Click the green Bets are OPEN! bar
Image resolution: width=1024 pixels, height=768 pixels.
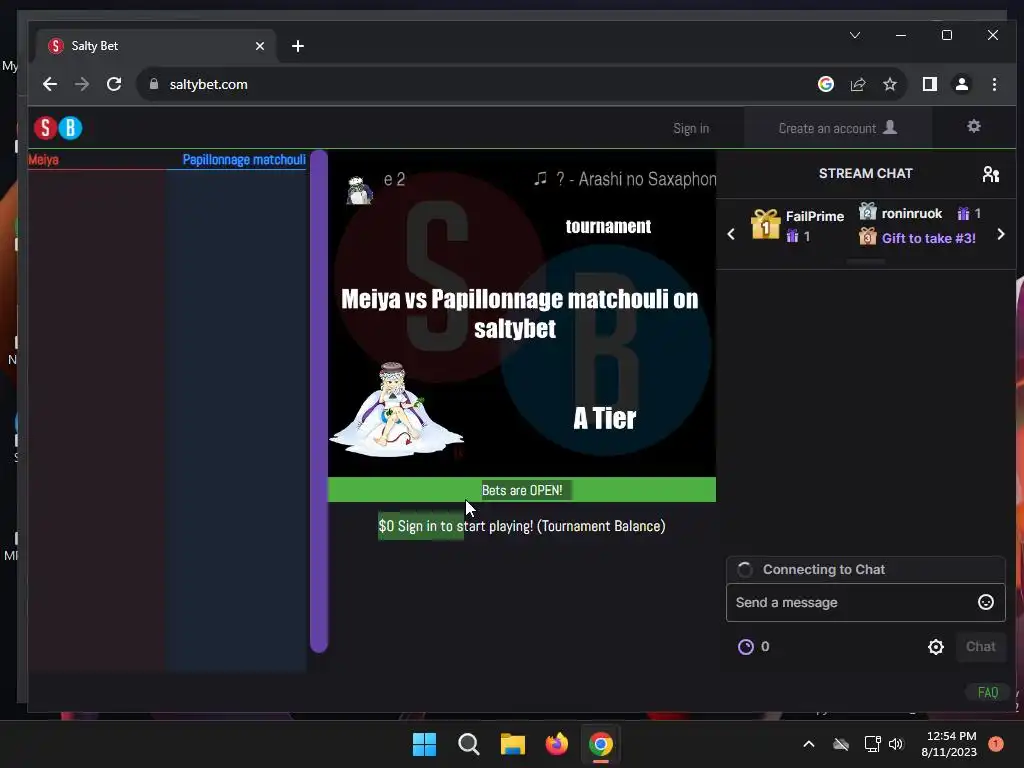click(x=522, y=490)
